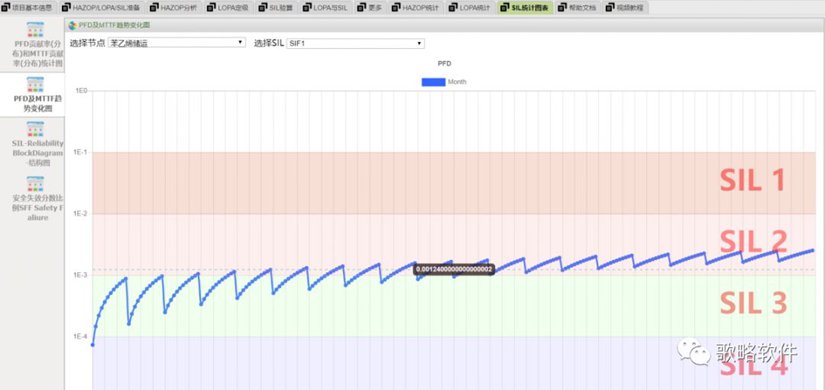Click the HAZOP/LOPA/SIL准备 tab icon
Image resolution: width=825 pixels, height=390 pixels.
(66, 7)
